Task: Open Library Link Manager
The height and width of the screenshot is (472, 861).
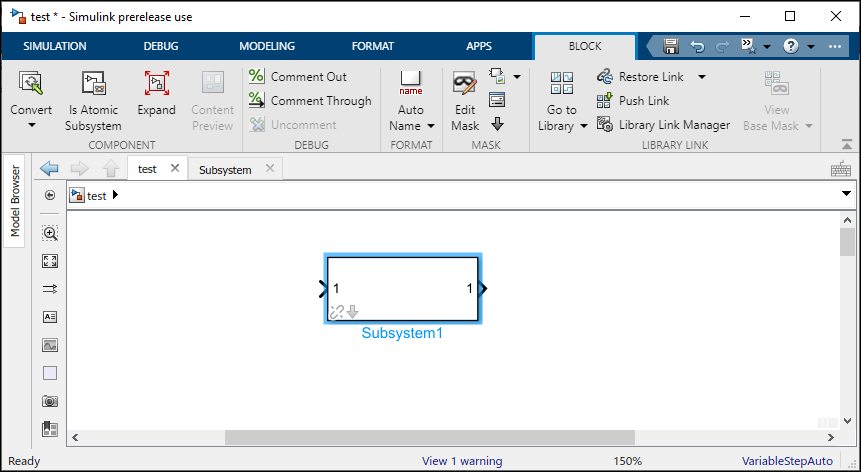Action: tap(663, 125)
